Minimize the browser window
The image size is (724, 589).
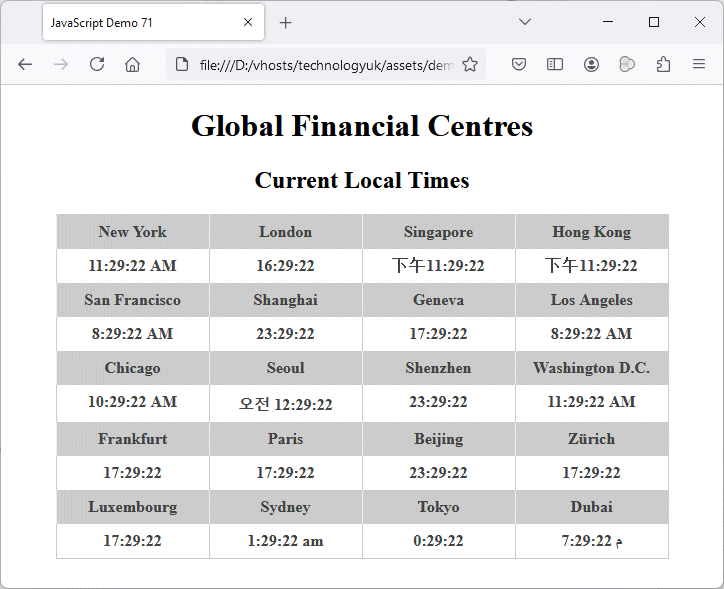[x=608, y=22]
